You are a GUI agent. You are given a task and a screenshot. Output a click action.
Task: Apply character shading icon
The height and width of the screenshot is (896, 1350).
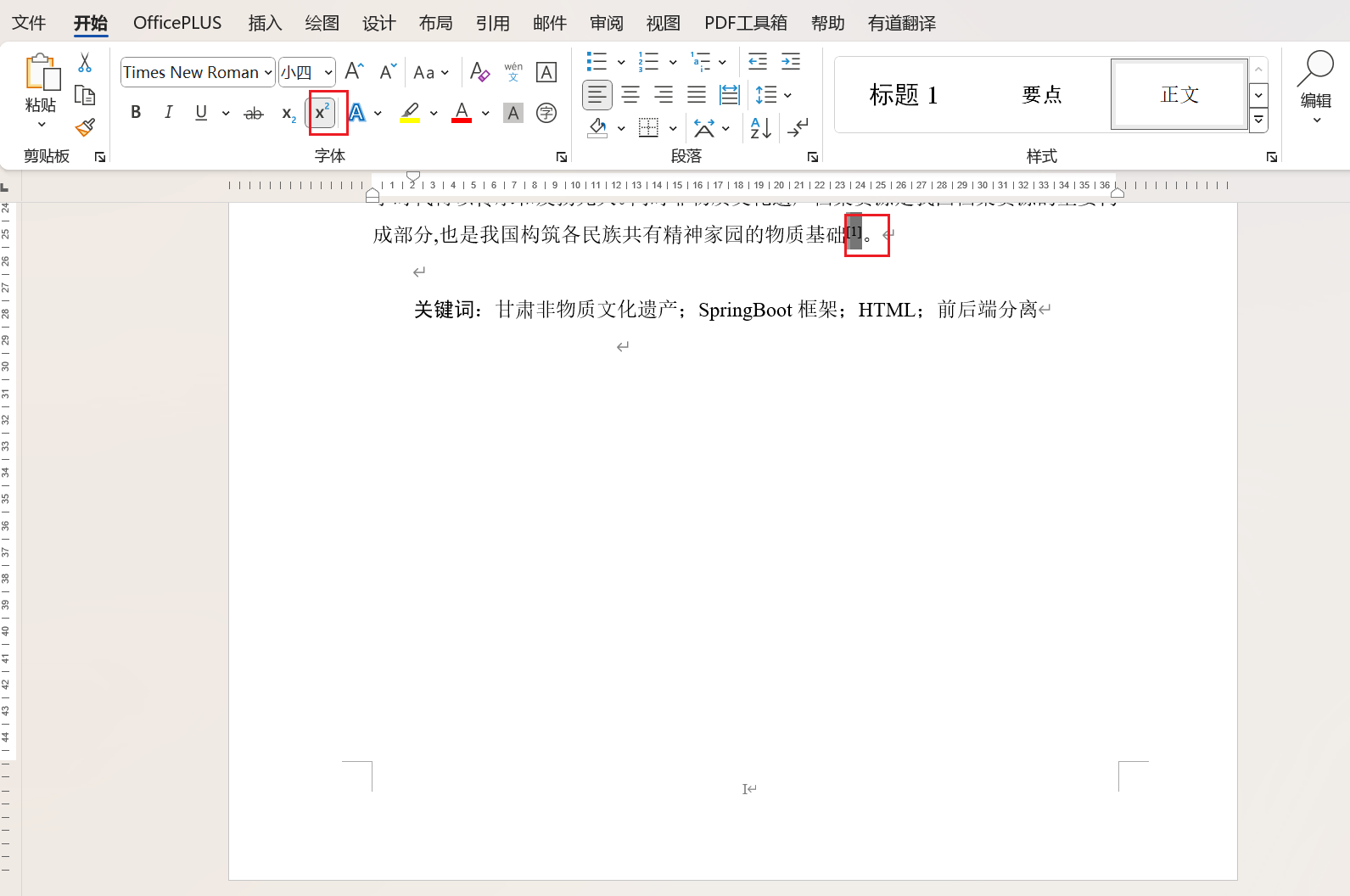513,113
